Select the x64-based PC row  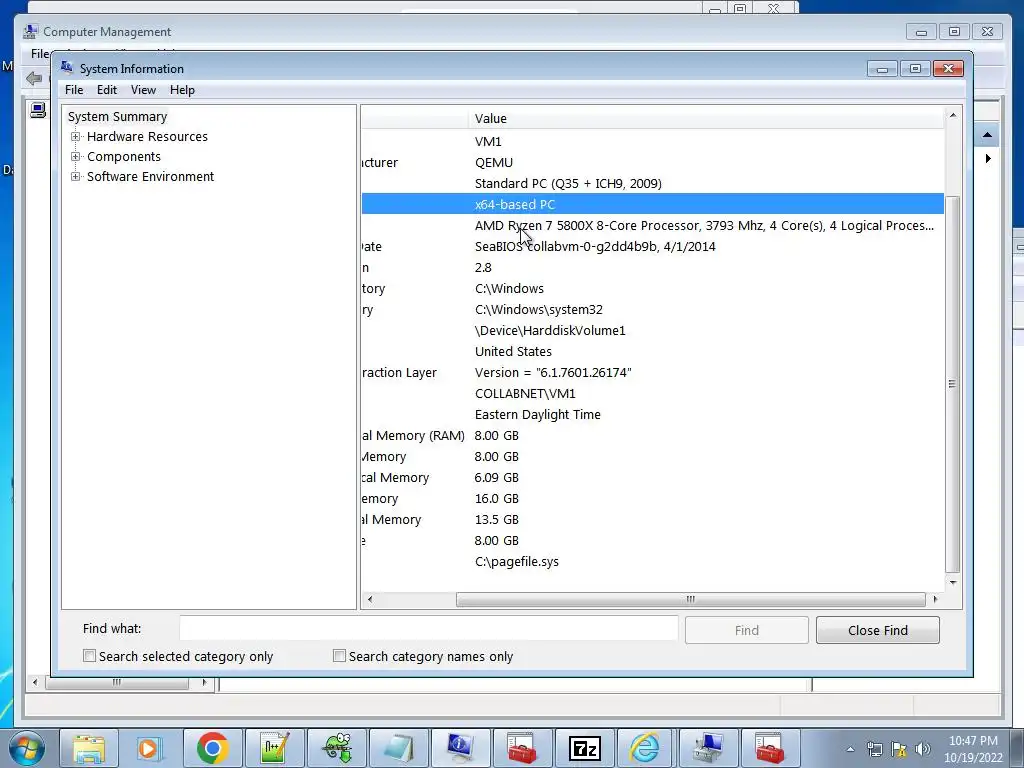pyautogui.click(x=652, y=204)
